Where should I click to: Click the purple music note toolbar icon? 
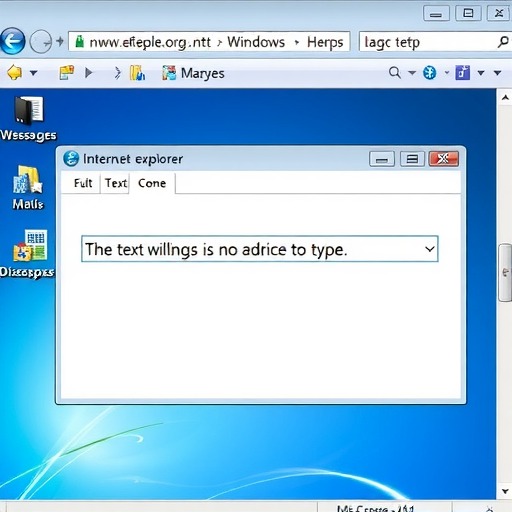[x=463, y=73]
